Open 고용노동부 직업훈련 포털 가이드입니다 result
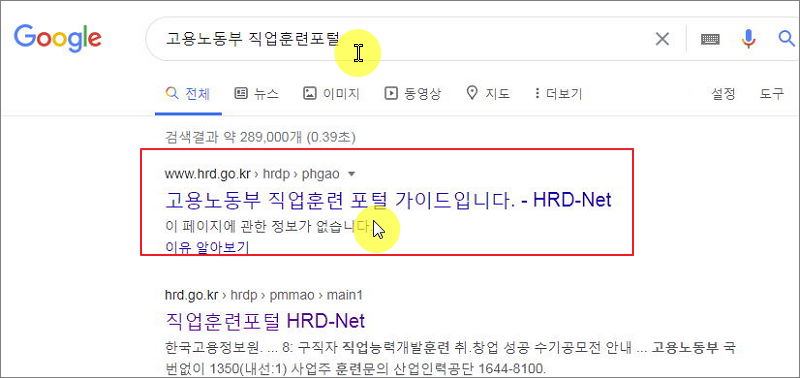Viewport: 800px width, 378px height. tap(388, 200)
